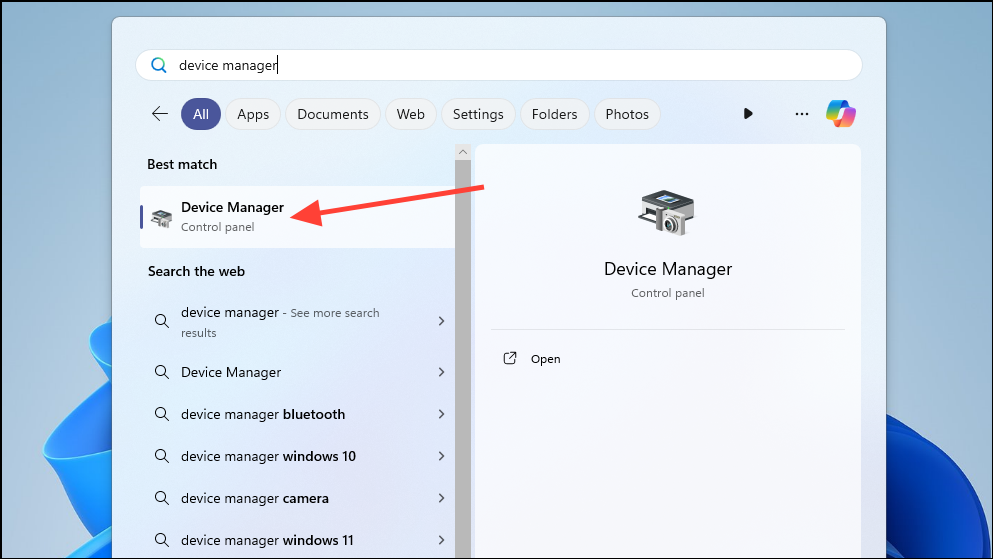Click the results list scroll-up arrow
Screen dimensions: 993x559
pos(463,152)
